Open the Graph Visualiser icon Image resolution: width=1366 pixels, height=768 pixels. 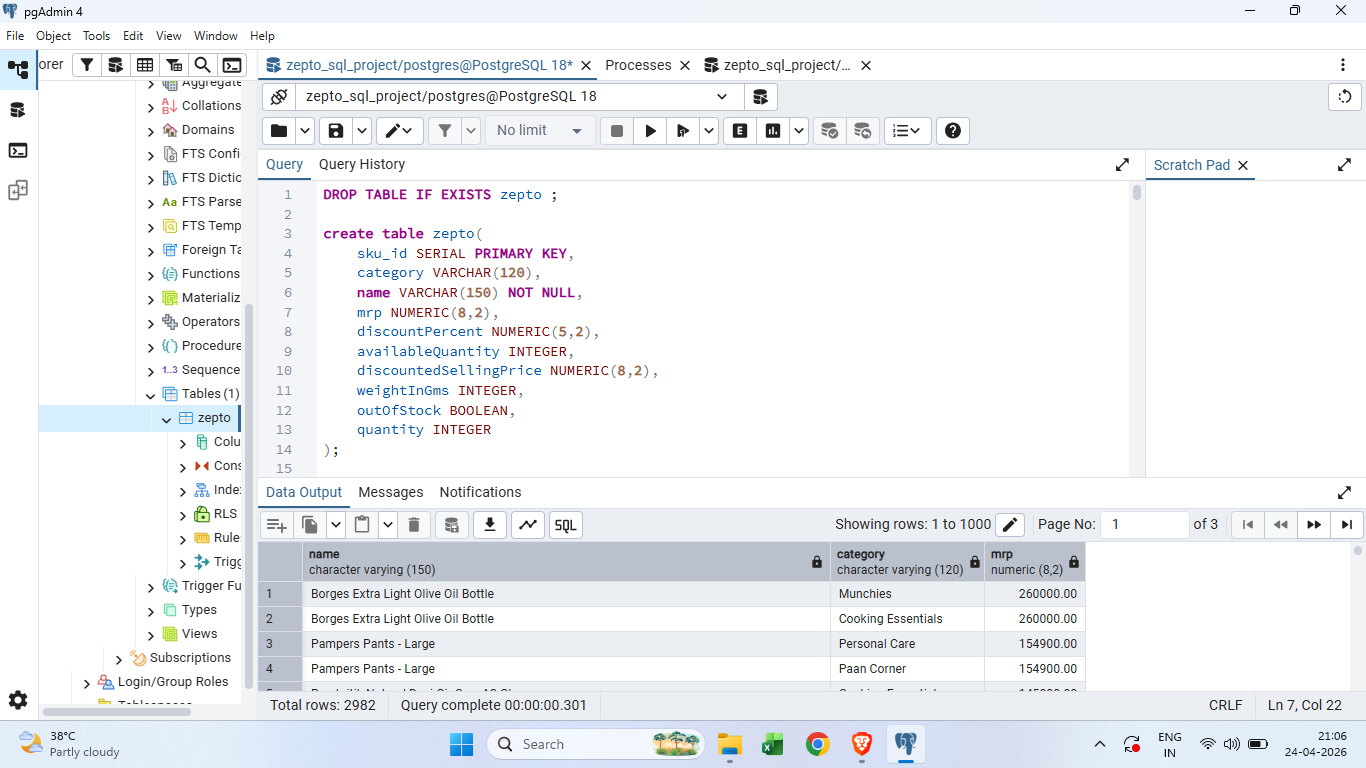pos(527,525)
